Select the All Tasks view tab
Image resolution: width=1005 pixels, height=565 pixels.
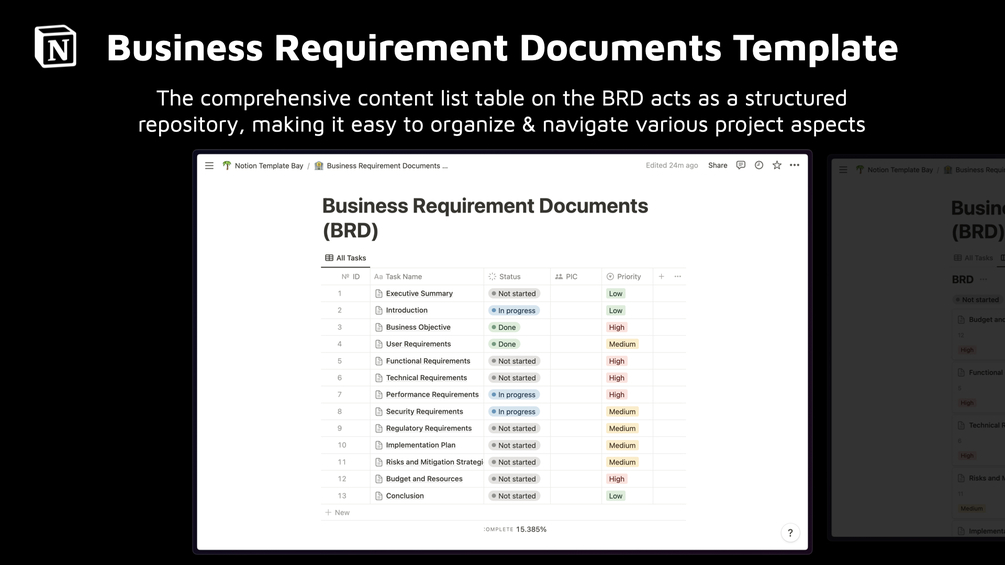(x=345, y=258)
